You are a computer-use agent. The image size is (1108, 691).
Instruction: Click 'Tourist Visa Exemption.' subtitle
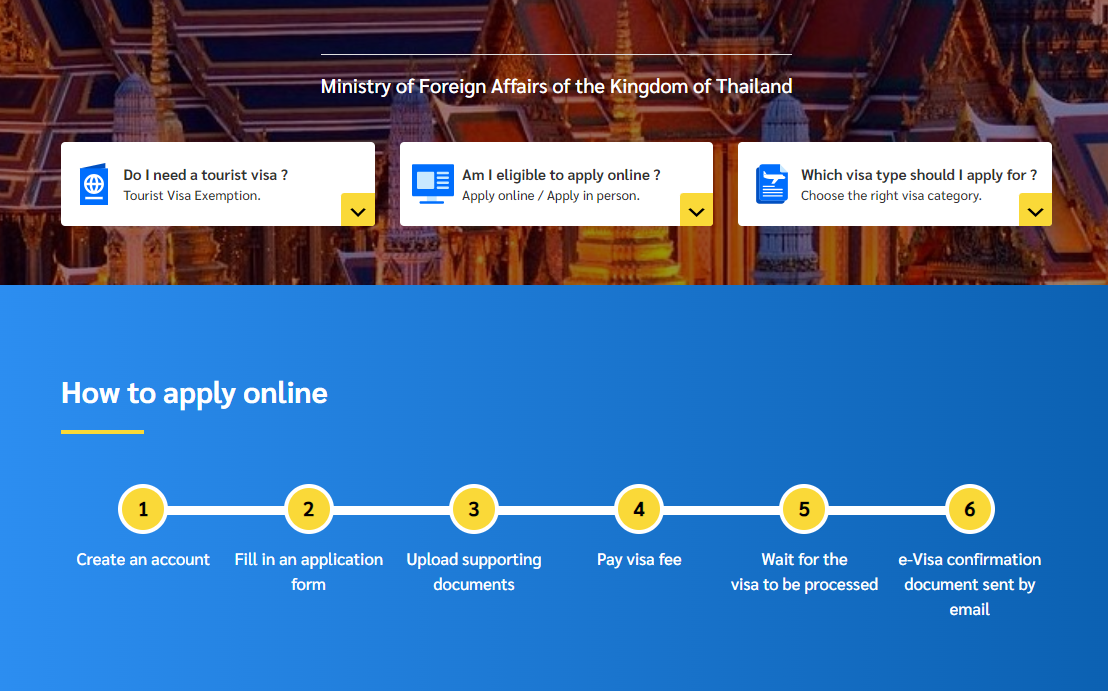pyautogui.click(x=192, y=196)
